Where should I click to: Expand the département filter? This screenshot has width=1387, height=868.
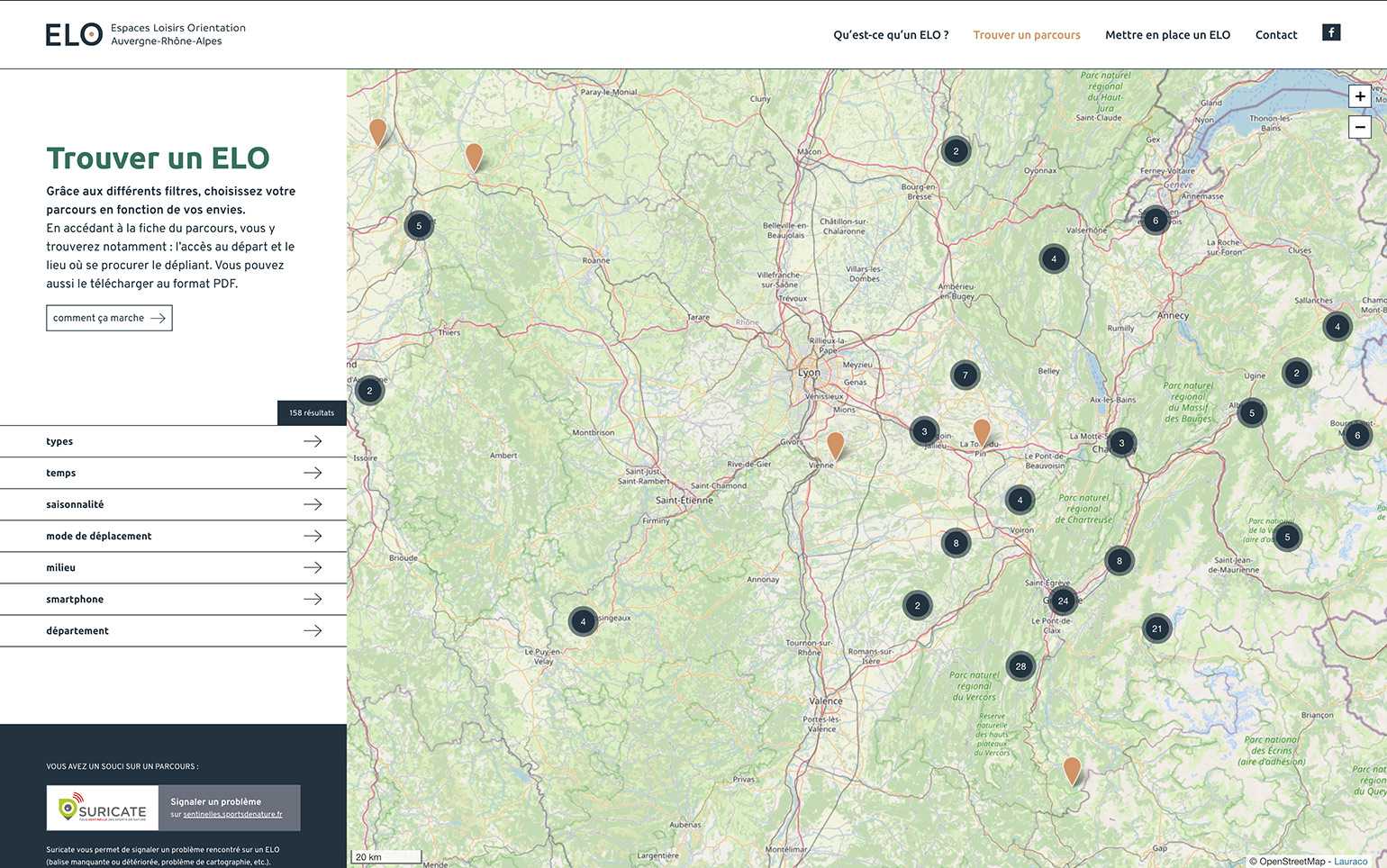173,630
